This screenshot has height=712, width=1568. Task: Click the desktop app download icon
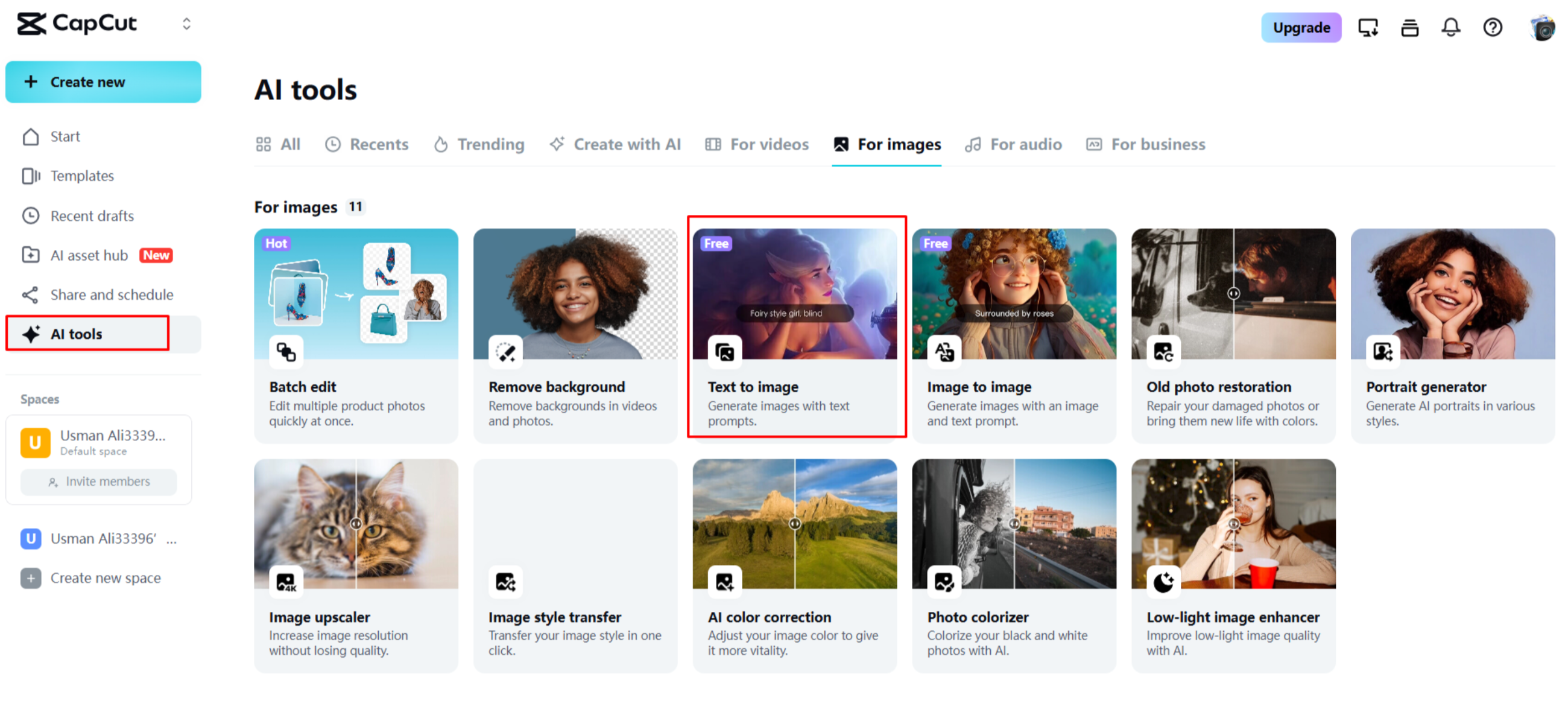tap(1368, 27)
